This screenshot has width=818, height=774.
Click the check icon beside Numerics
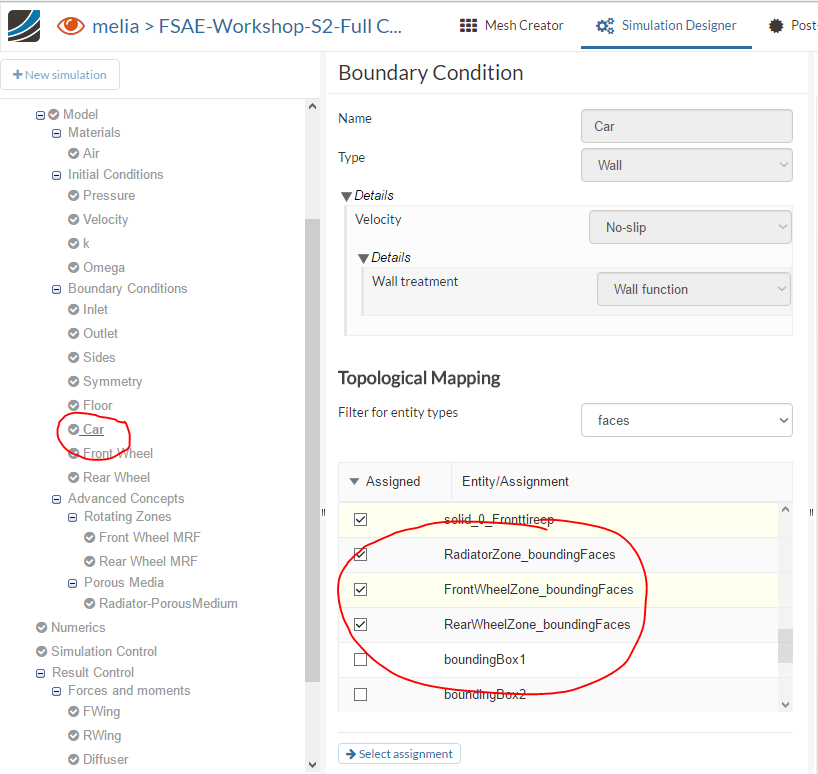(41, 628)
